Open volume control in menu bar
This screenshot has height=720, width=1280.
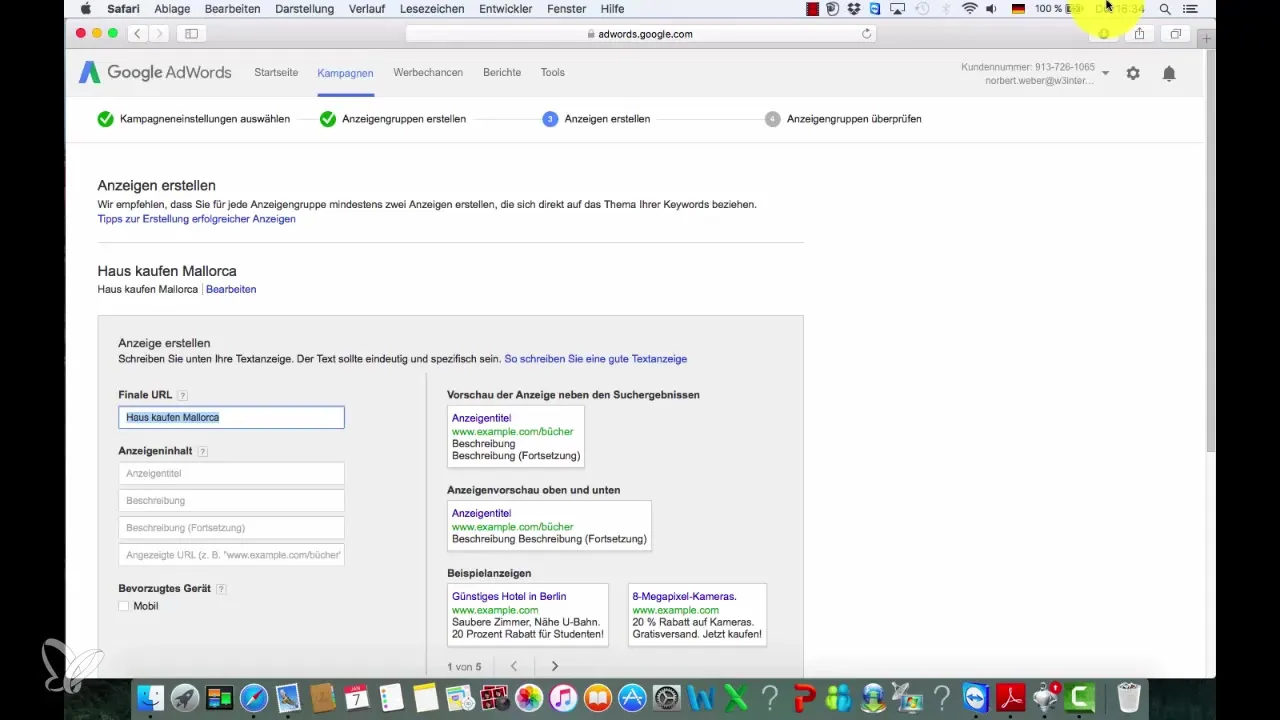pos(991,9)
